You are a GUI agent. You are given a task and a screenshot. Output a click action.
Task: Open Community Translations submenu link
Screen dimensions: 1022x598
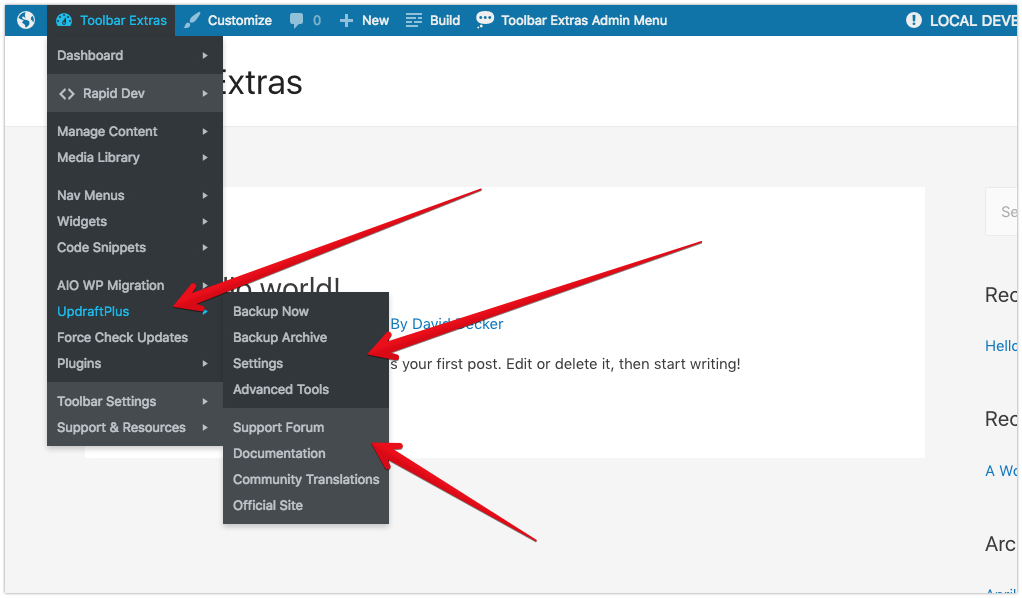(306, 479)
